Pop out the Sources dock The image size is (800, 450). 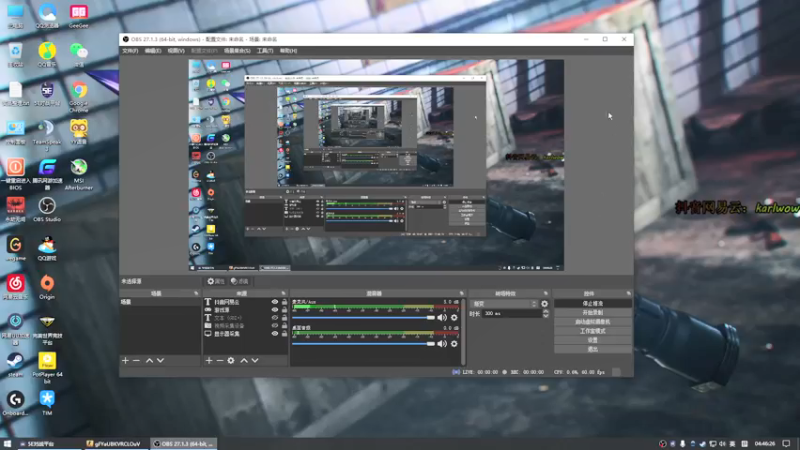(x=284, y=293)
